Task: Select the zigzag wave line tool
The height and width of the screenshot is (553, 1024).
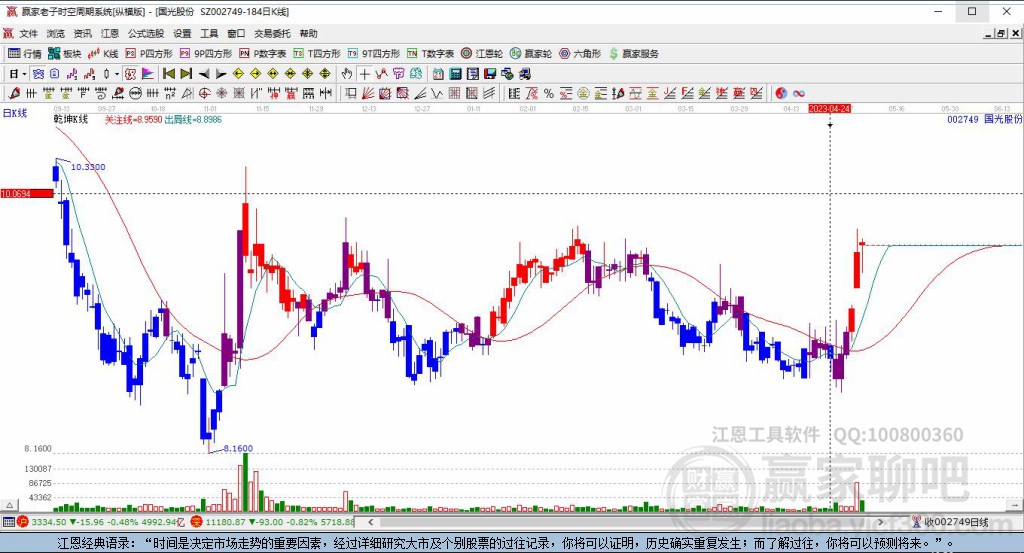Action: tap(436, 93)
